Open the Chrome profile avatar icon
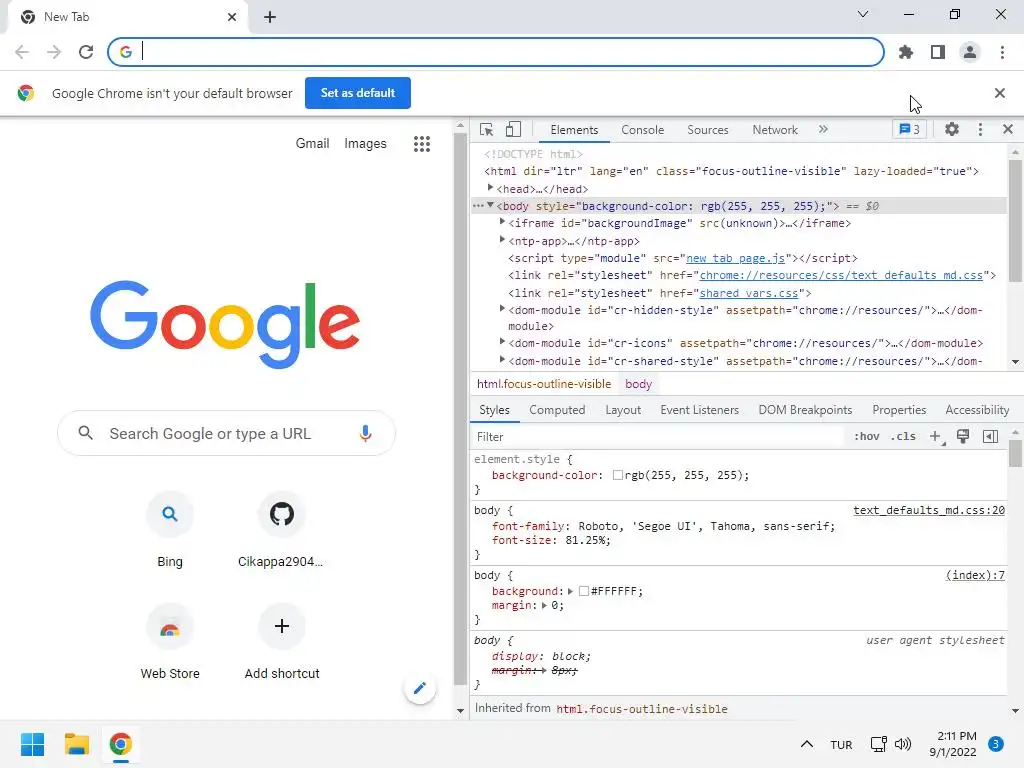This screenshot has height=768, width=1024. tap(970, 52)
